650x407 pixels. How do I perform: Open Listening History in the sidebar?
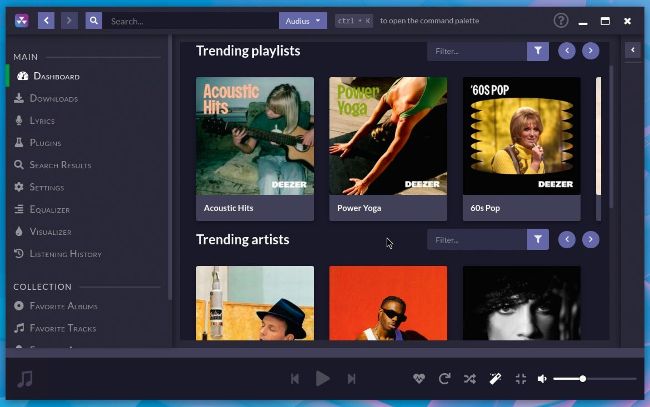(58, 254)
